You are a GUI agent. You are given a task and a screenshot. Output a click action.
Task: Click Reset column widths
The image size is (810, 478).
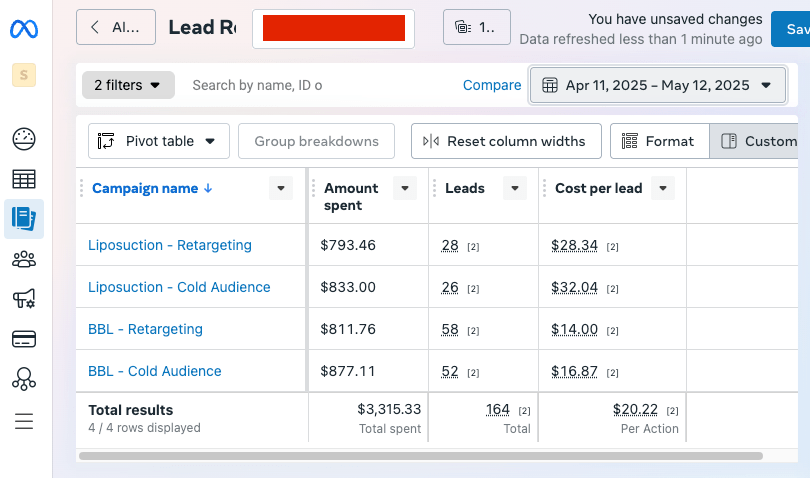[506, 141]
